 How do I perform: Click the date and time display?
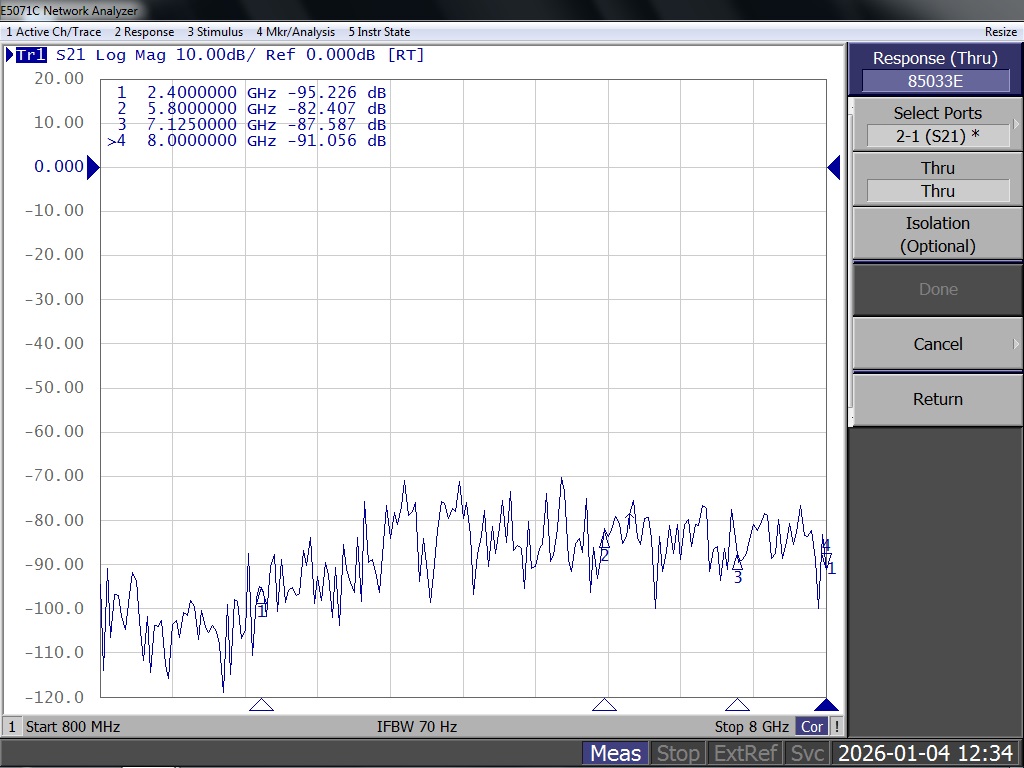925,753
